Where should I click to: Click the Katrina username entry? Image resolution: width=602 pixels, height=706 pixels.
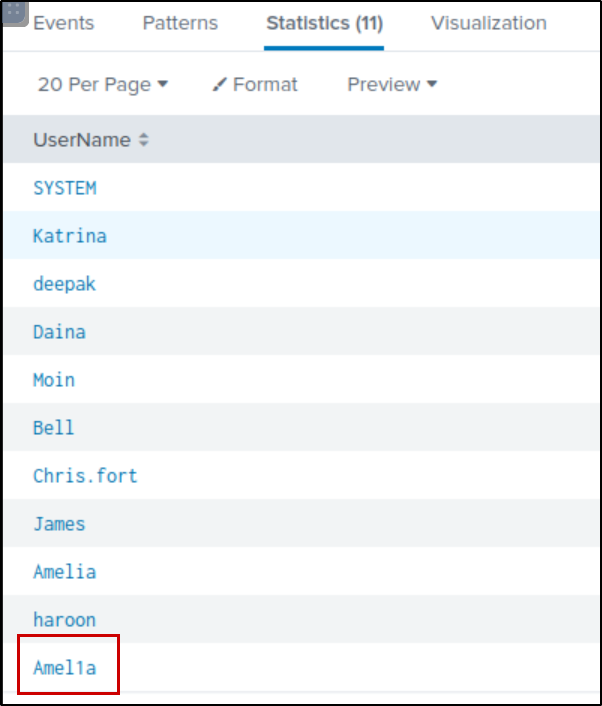pyautogui.click(x=70, y=236)
